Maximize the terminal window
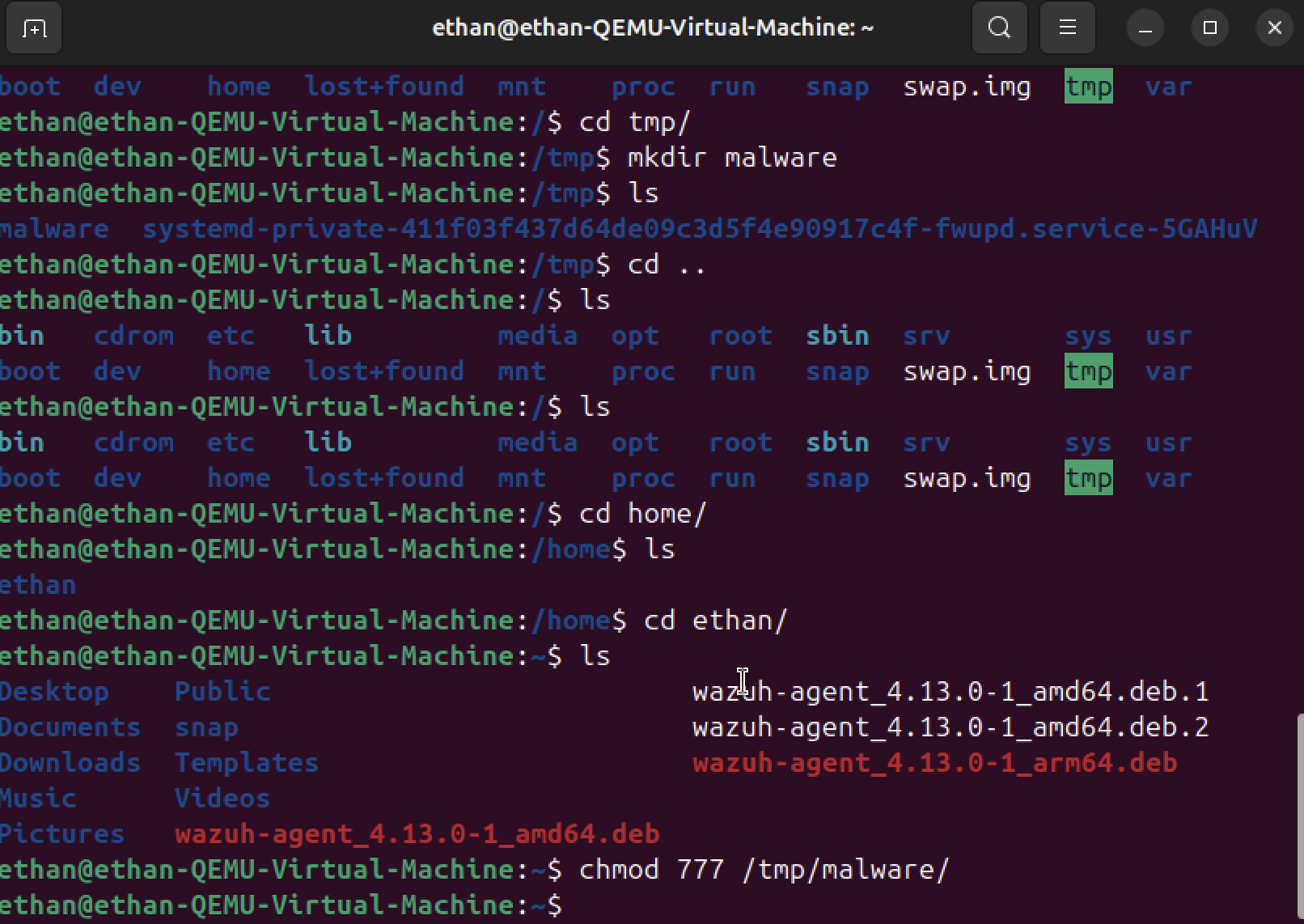Image resolution: width=1304 pixels, height=924 pixels. coord(1210,28)
